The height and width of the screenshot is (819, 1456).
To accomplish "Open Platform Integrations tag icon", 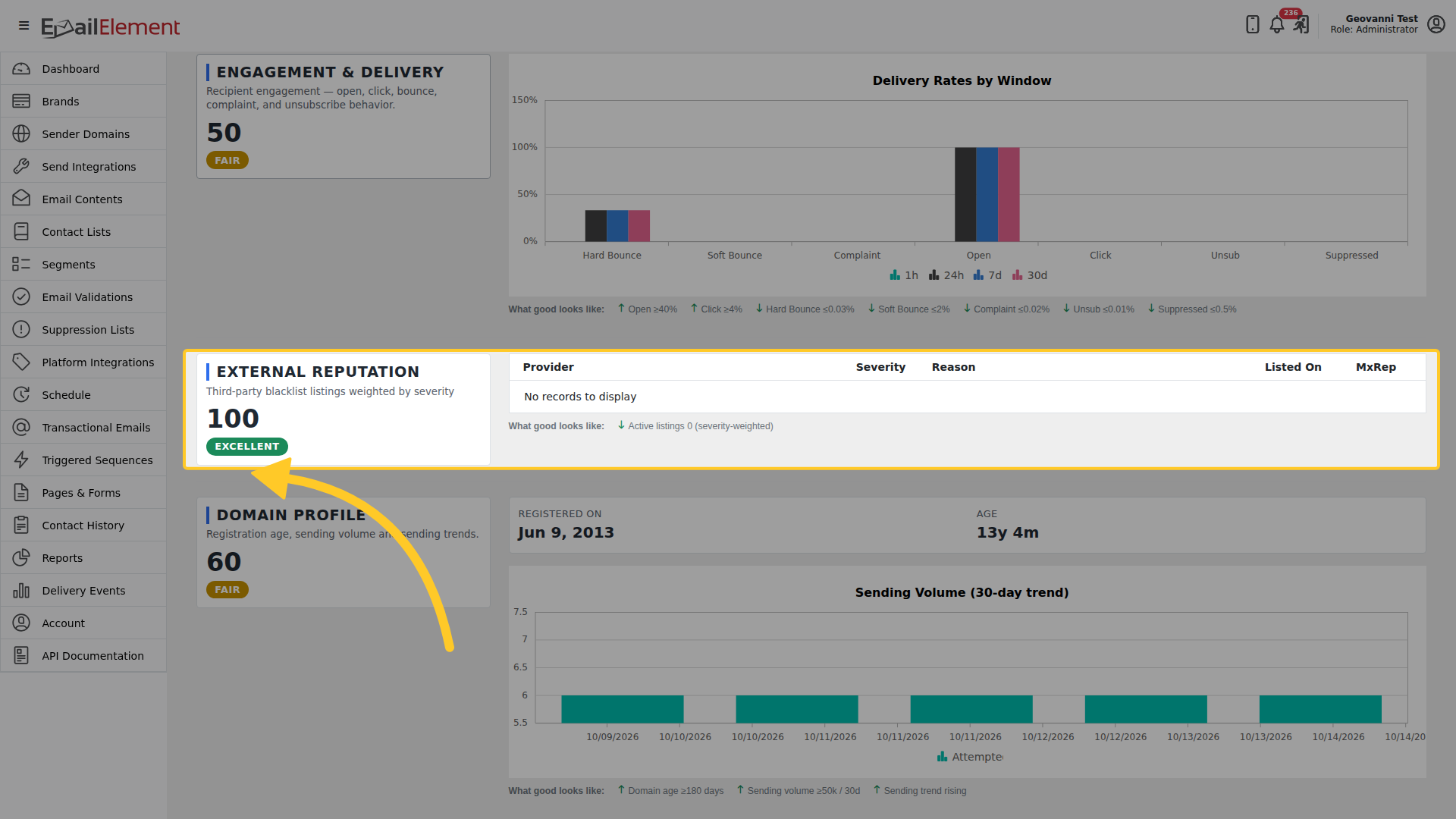I will pyautogui.click(x=21, y=362).
